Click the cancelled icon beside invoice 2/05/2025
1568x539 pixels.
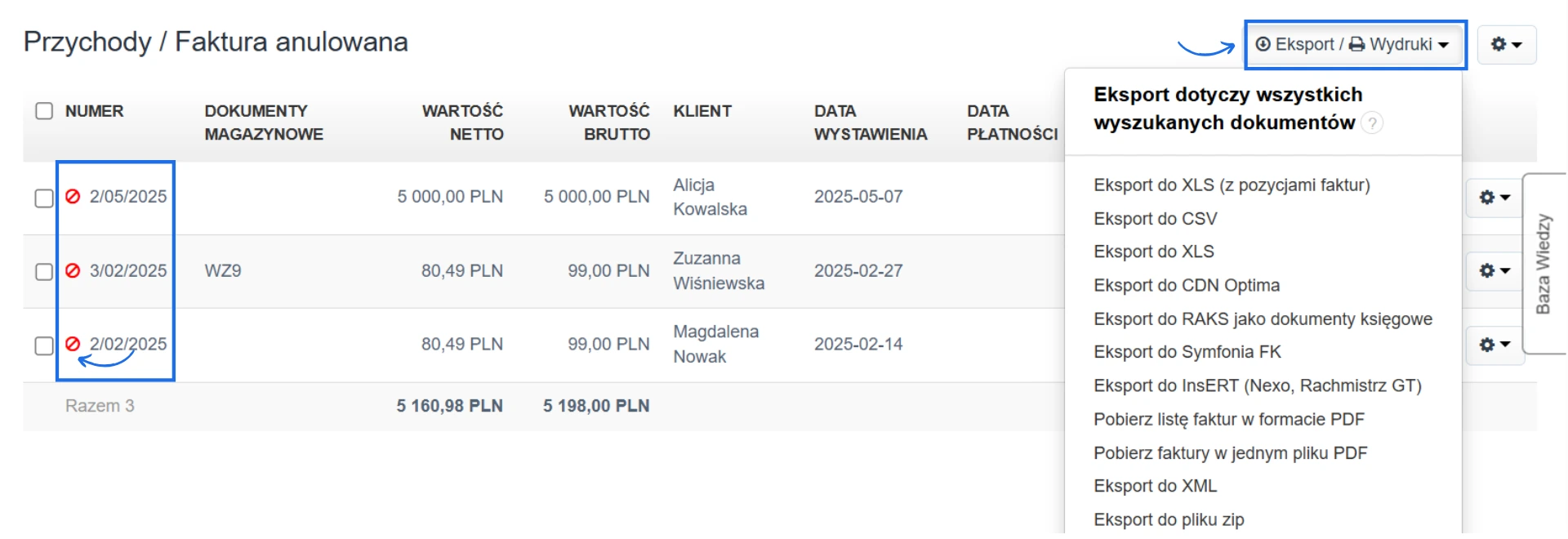point(73,197)
